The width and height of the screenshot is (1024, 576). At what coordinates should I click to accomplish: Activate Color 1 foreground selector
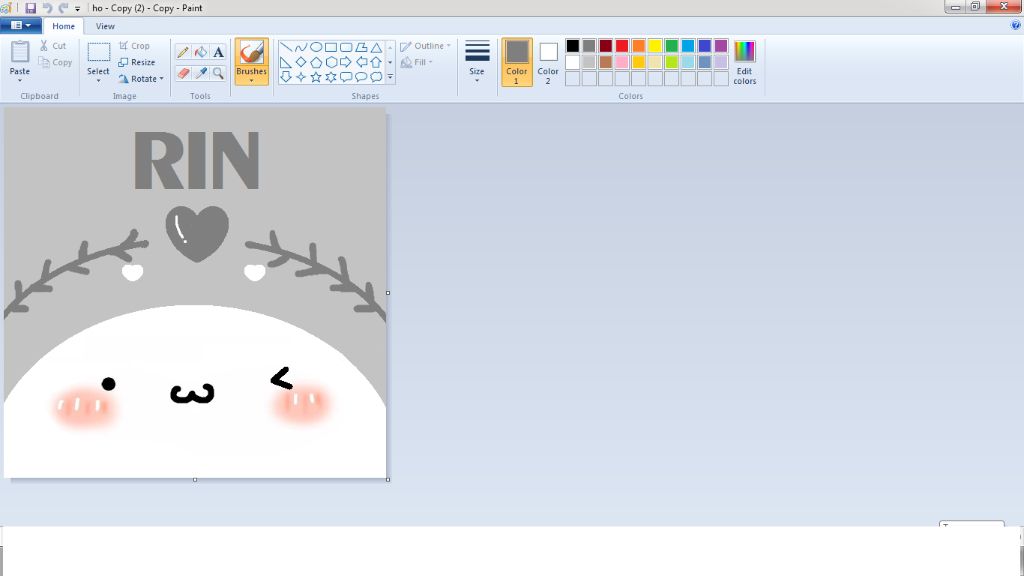click(x=517, y=62)
